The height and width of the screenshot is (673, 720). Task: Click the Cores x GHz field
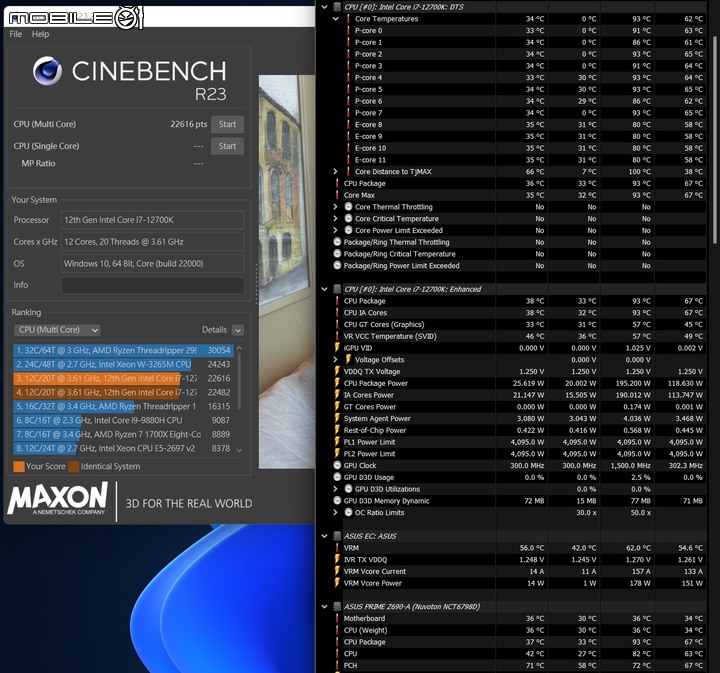pyautogui.click(x=152, y=242)
